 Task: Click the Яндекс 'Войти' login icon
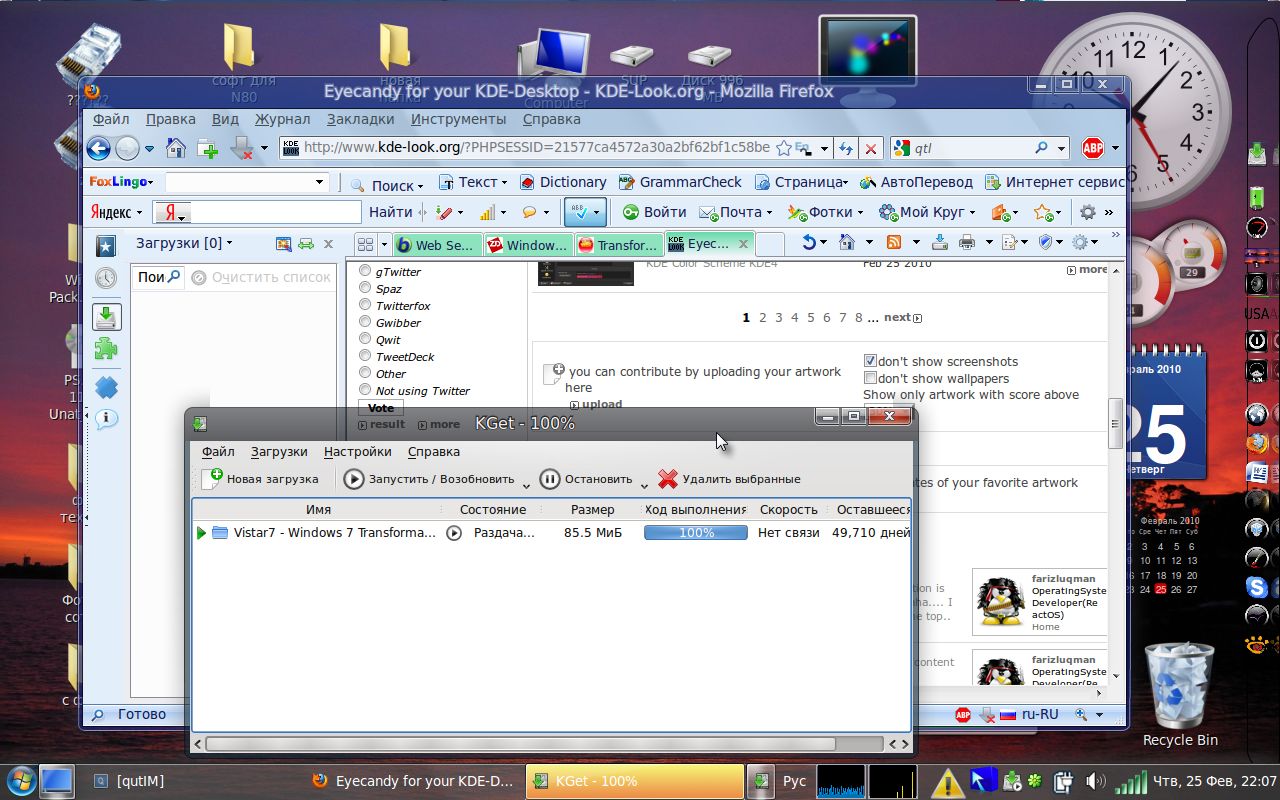coord(632,212)
